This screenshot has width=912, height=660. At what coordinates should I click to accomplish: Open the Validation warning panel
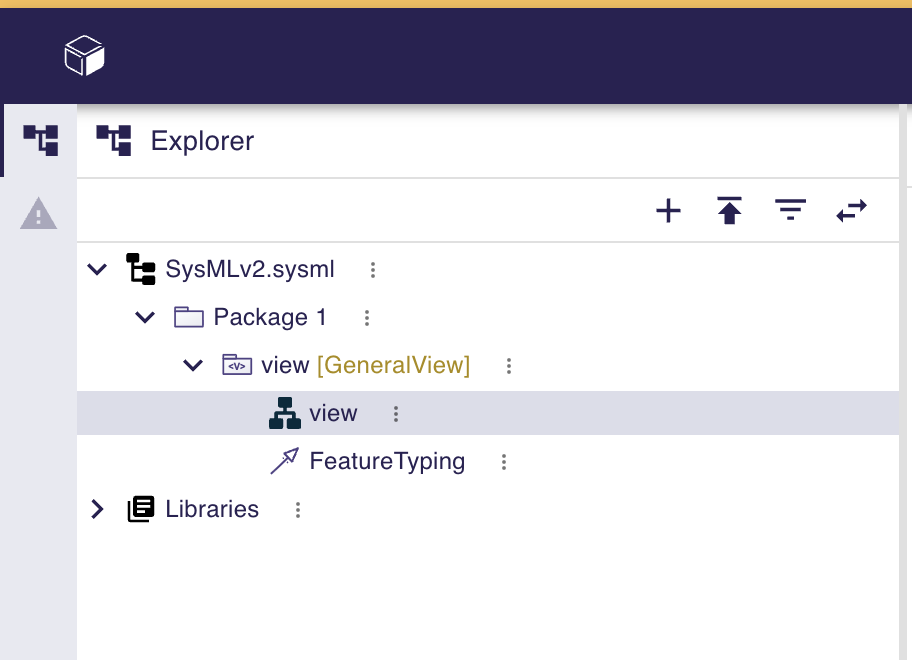pos(39,214)
